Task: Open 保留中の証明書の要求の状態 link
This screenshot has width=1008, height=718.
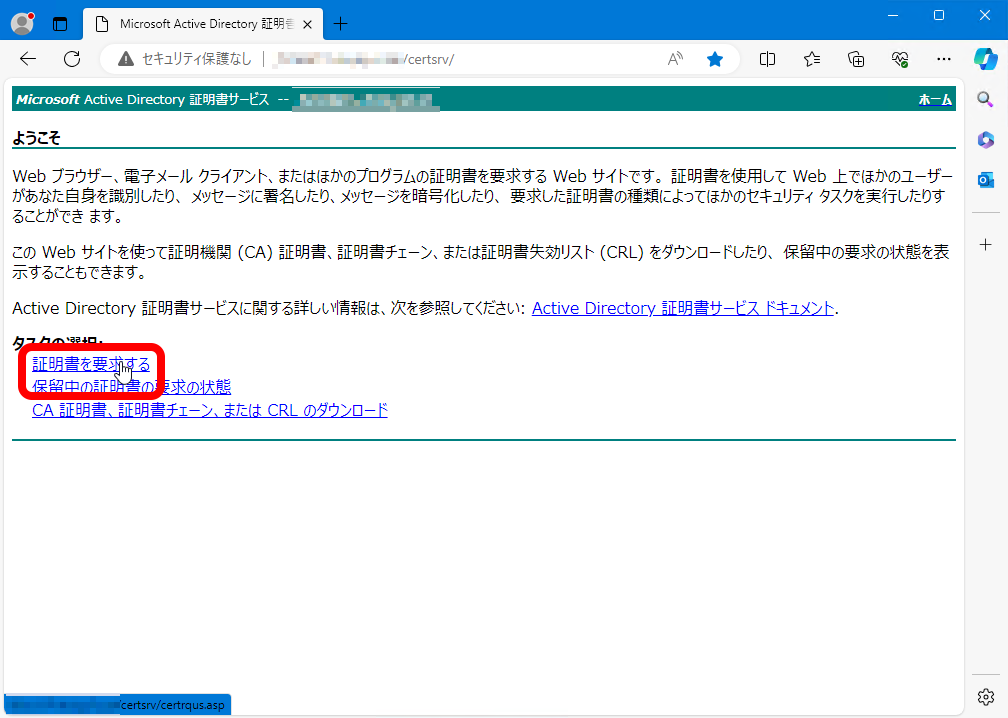Action: pos(131,387)
